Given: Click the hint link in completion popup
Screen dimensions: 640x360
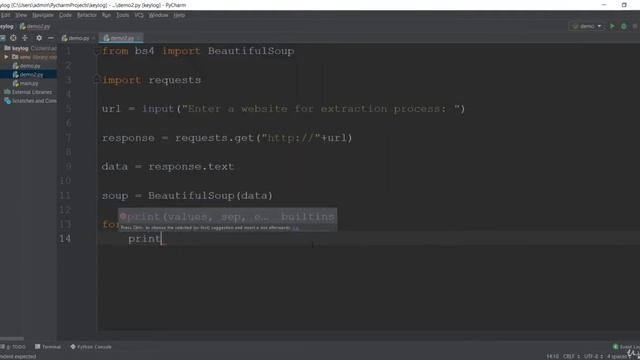Looking at the screenshot, I should (296, 228).
